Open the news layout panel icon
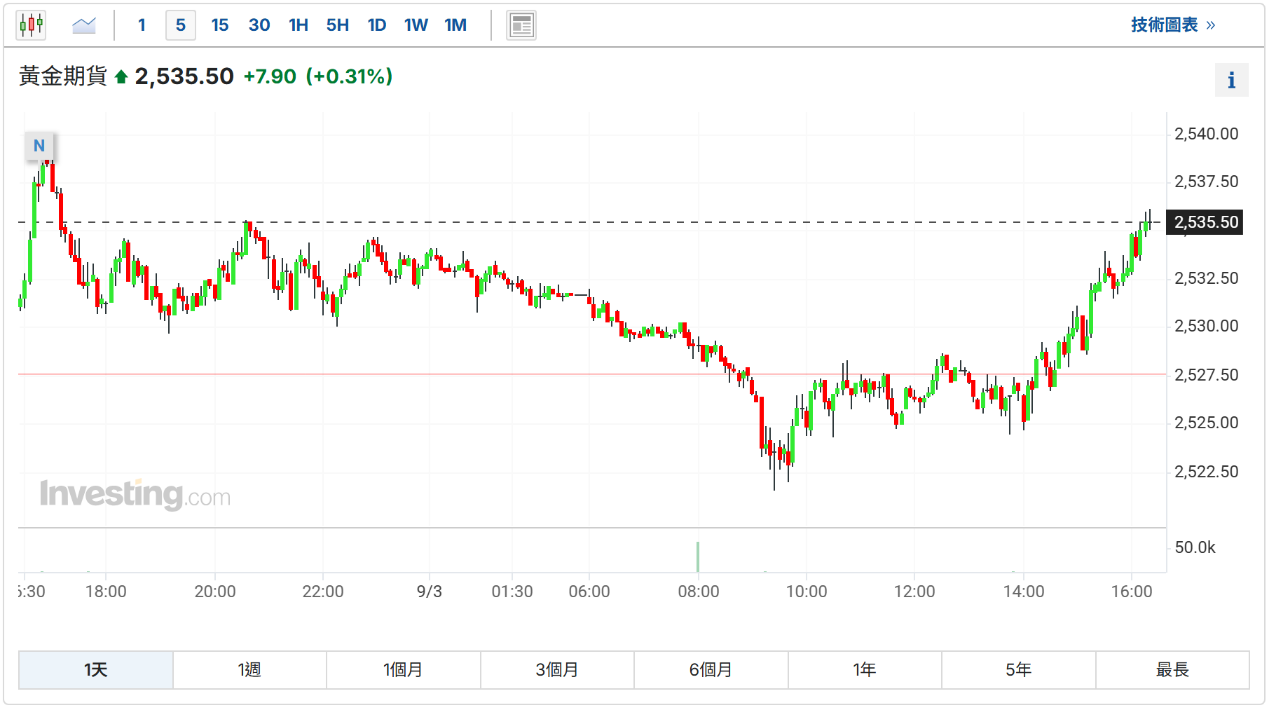 pyautogui.click(x=521, y=25)
